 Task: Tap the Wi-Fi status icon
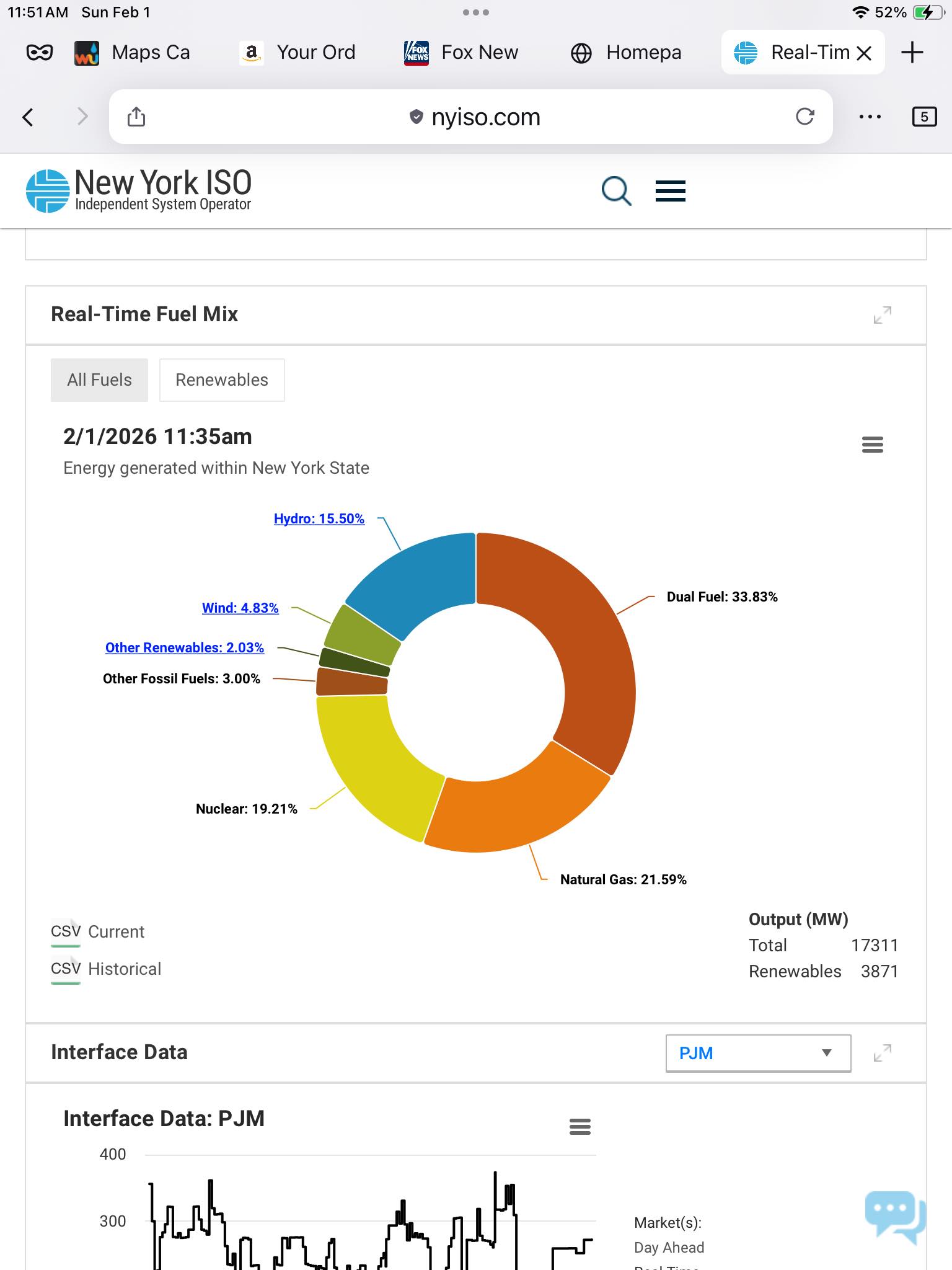860,12
